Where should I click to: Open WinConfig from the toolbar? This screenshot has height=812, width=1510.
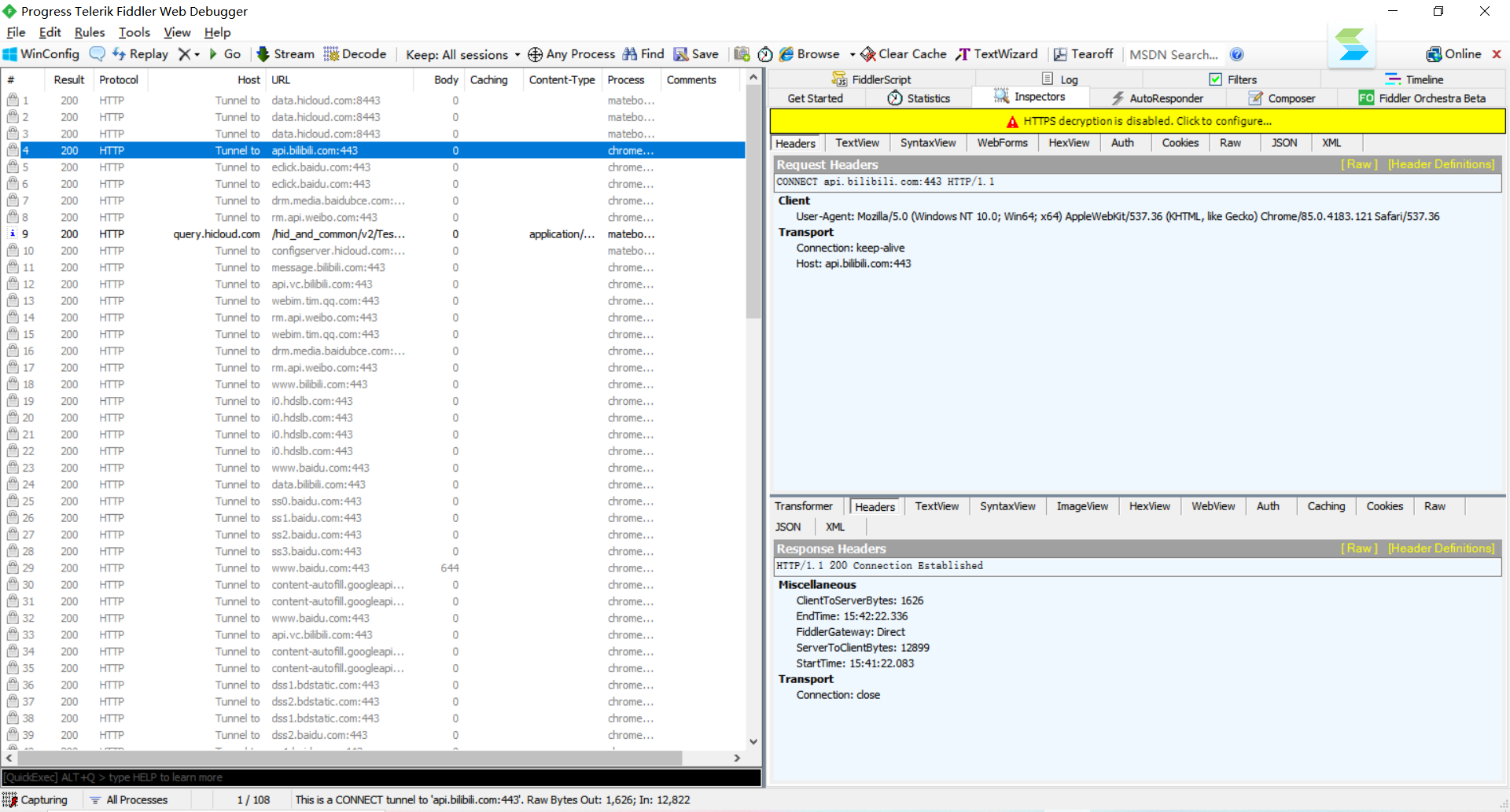click(41, 54)
